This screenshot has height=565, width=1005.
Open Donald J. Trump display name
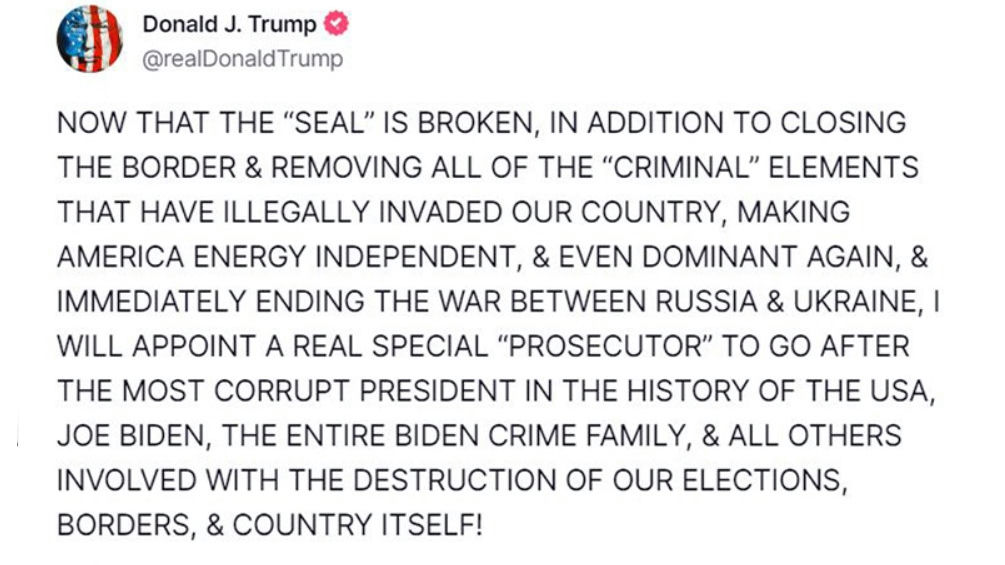coord(229,24)
